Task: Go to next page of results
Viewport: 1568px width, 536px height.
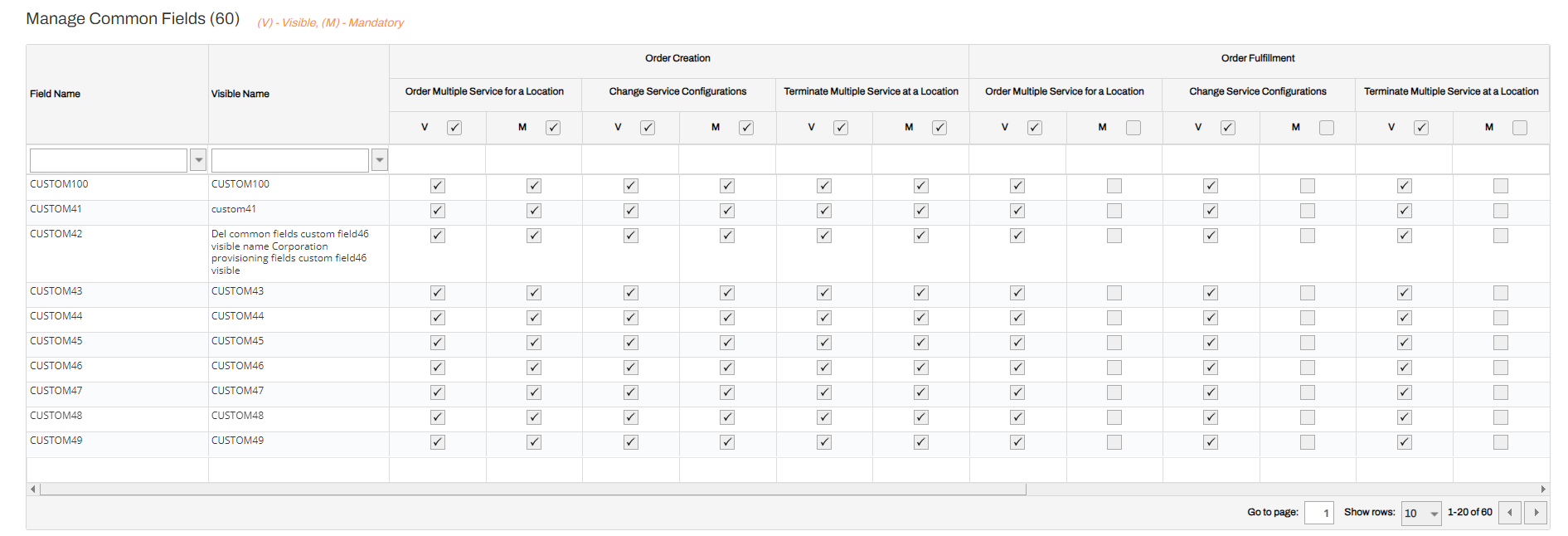Action: coord(1536,513)
